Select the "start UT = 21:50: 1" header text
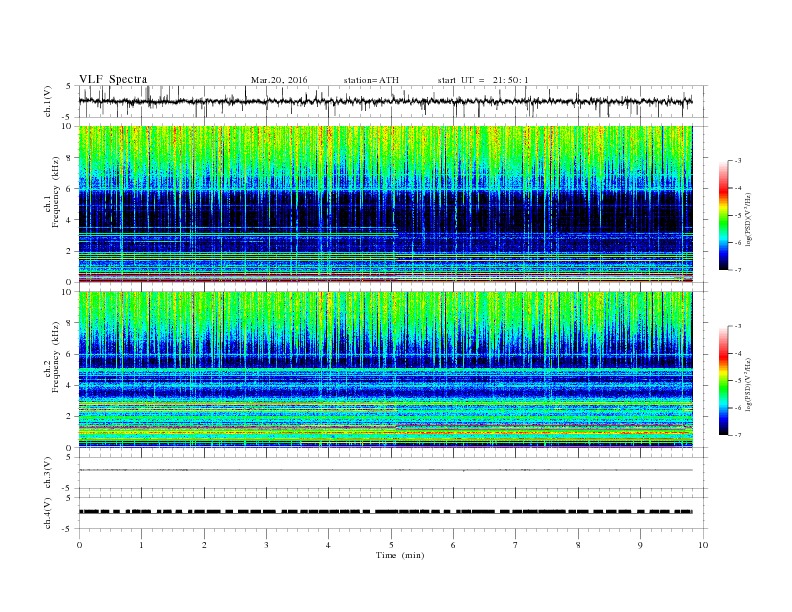The image size is (792, 612). [483, 80]
